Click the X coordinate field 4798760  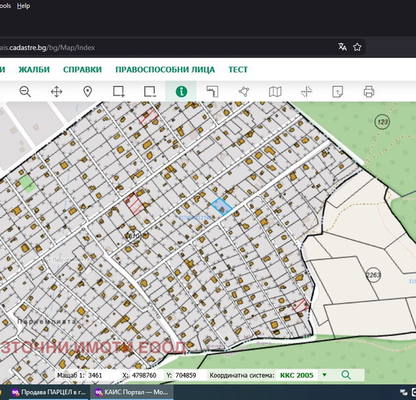click(x=144, y=375)
